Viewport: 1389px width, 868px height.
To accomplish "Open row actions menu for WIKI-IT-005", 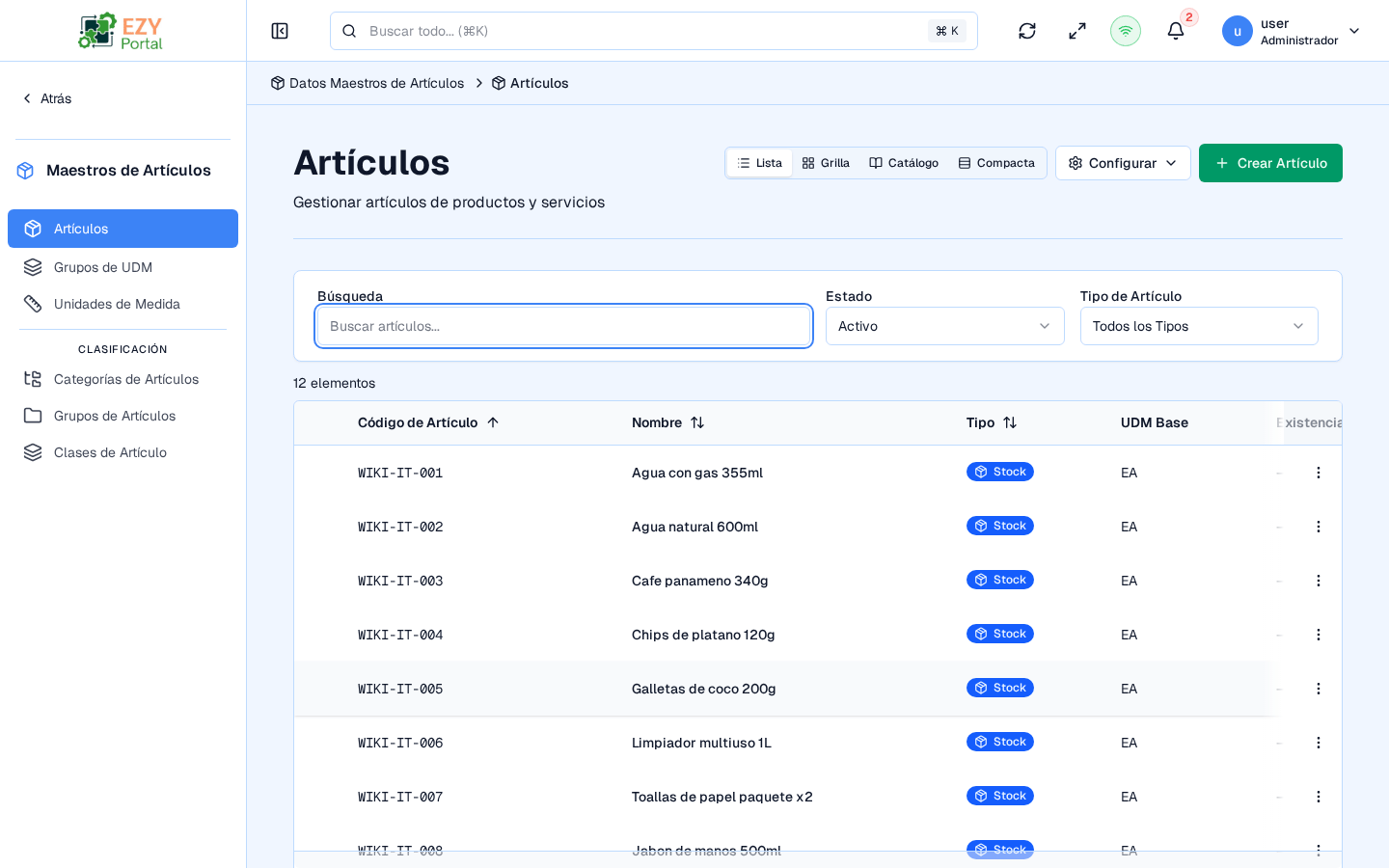I will (1319, 689).
